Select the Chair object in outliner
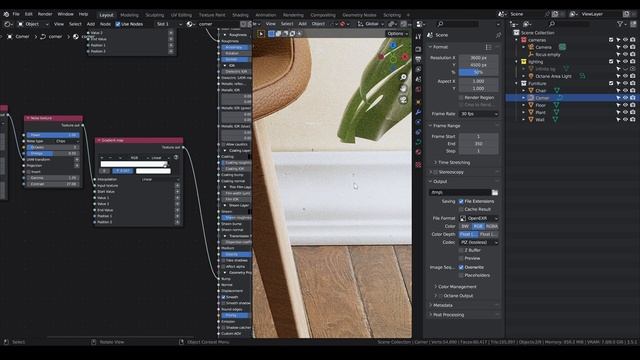 pos(540,91)
